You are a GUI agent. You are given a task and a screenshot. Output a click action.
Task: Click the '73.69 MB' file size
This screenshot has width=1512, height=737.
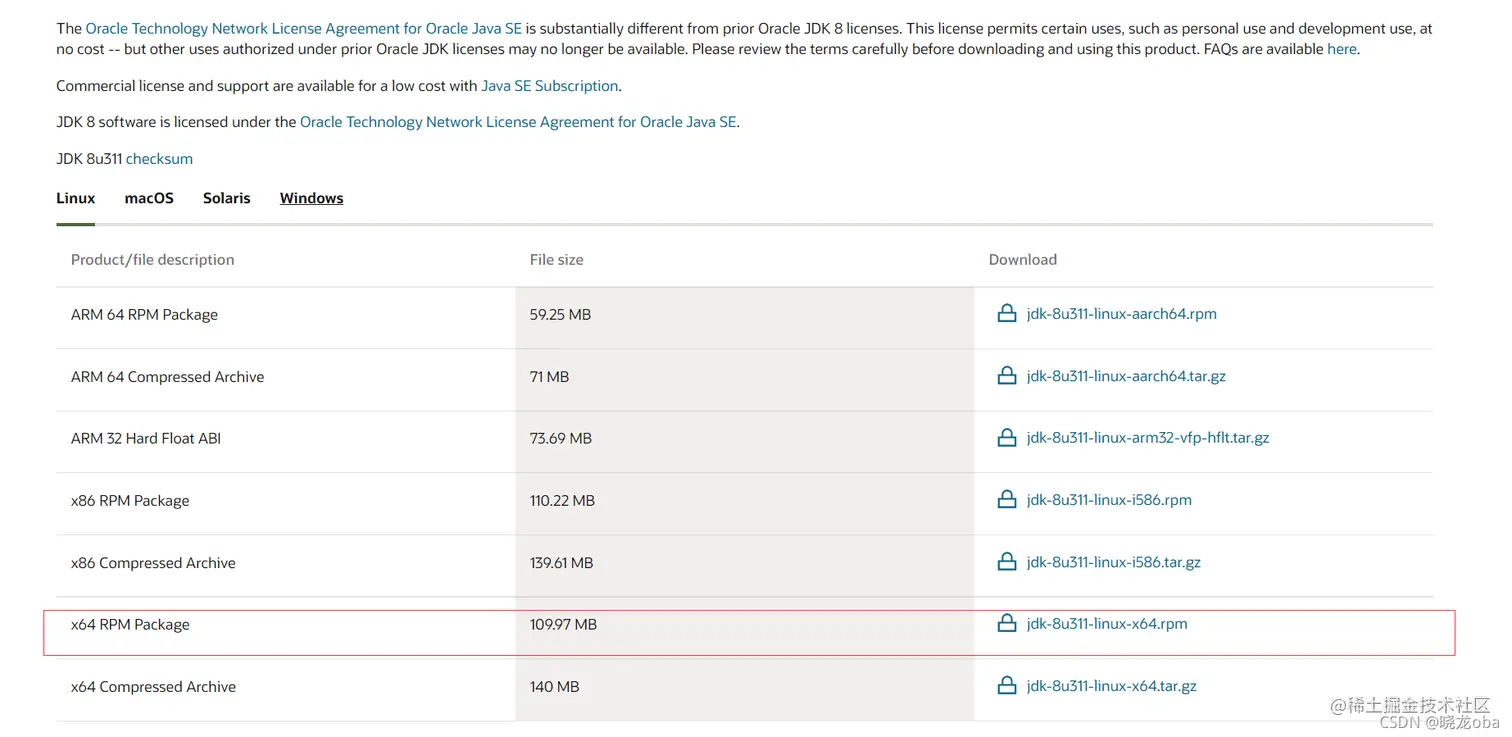point(561,438)
